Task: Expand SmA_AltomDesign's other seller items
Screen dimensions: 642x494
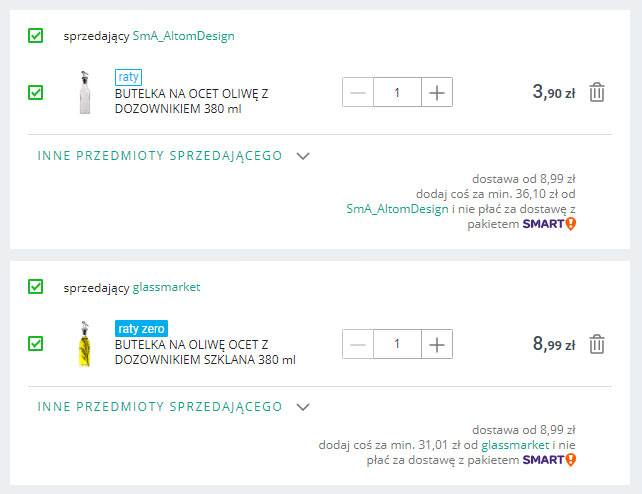Action: click(174, 156)
